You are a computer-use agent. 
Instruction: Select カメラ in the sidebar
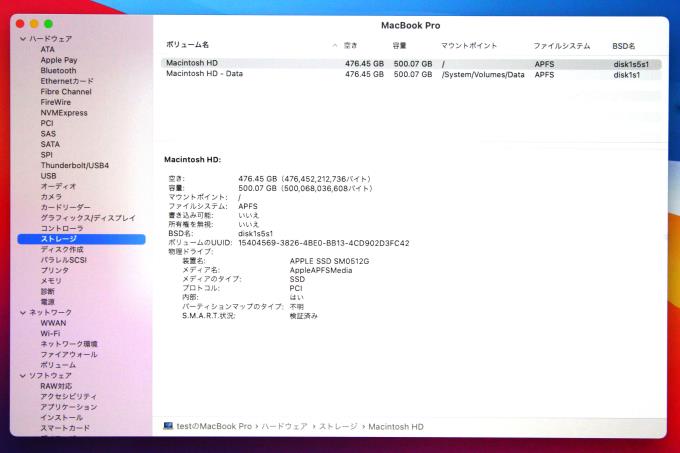(51, 197)
